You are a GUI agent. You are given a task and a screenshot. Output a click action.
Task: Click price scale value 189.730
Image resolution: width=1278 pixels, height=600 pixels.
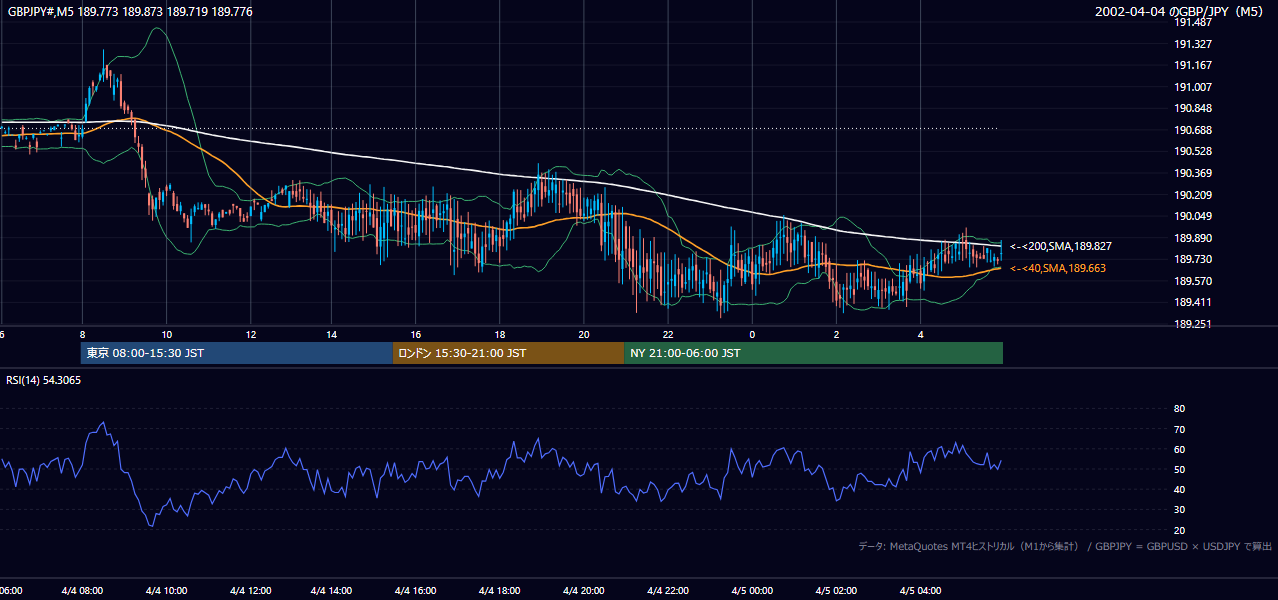1192,259
